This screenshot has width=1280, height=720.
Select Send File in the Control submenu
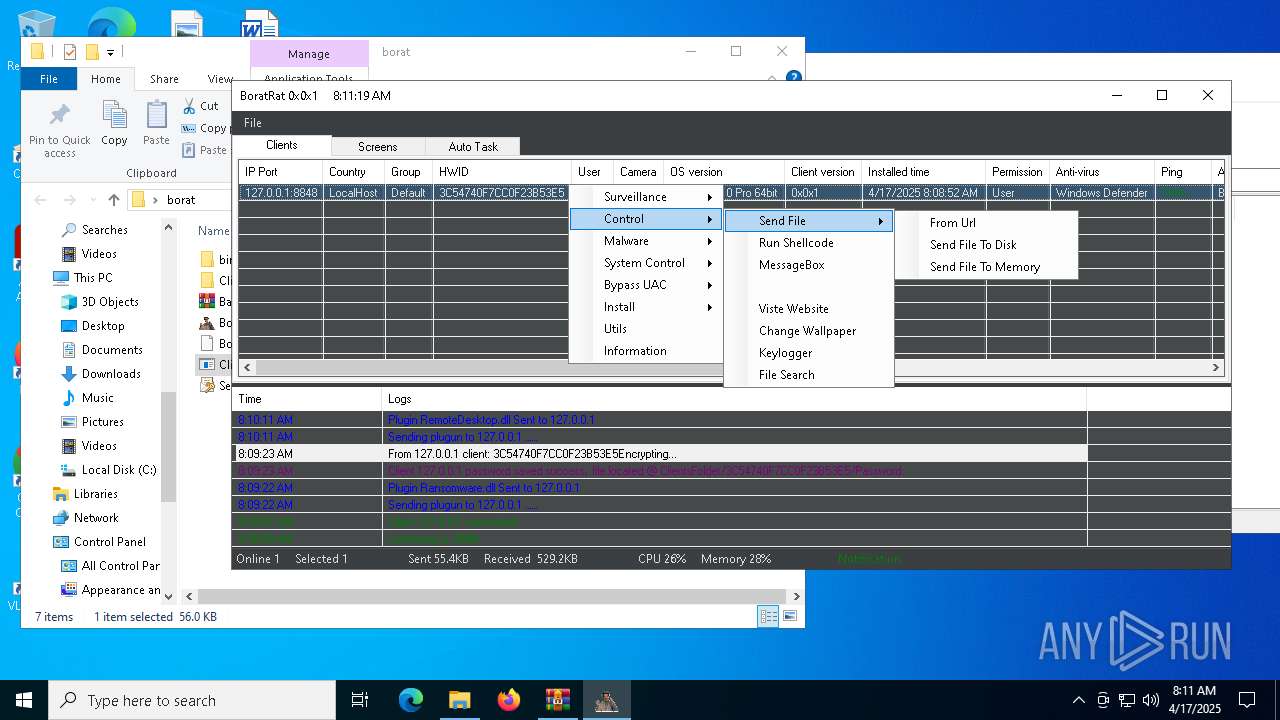(x=809, y=221)
